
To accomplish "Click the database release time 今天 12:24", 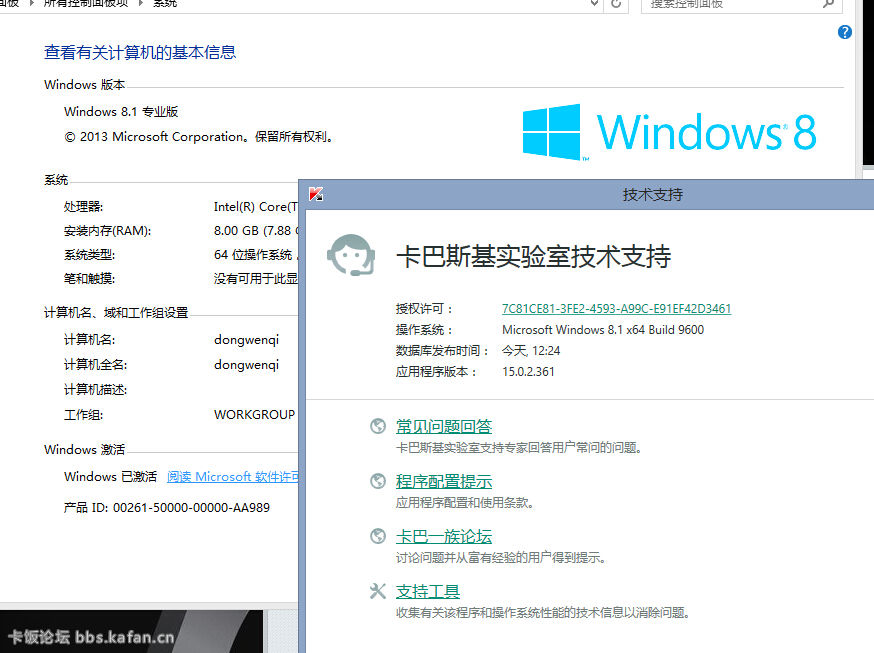I will (531, 351).
